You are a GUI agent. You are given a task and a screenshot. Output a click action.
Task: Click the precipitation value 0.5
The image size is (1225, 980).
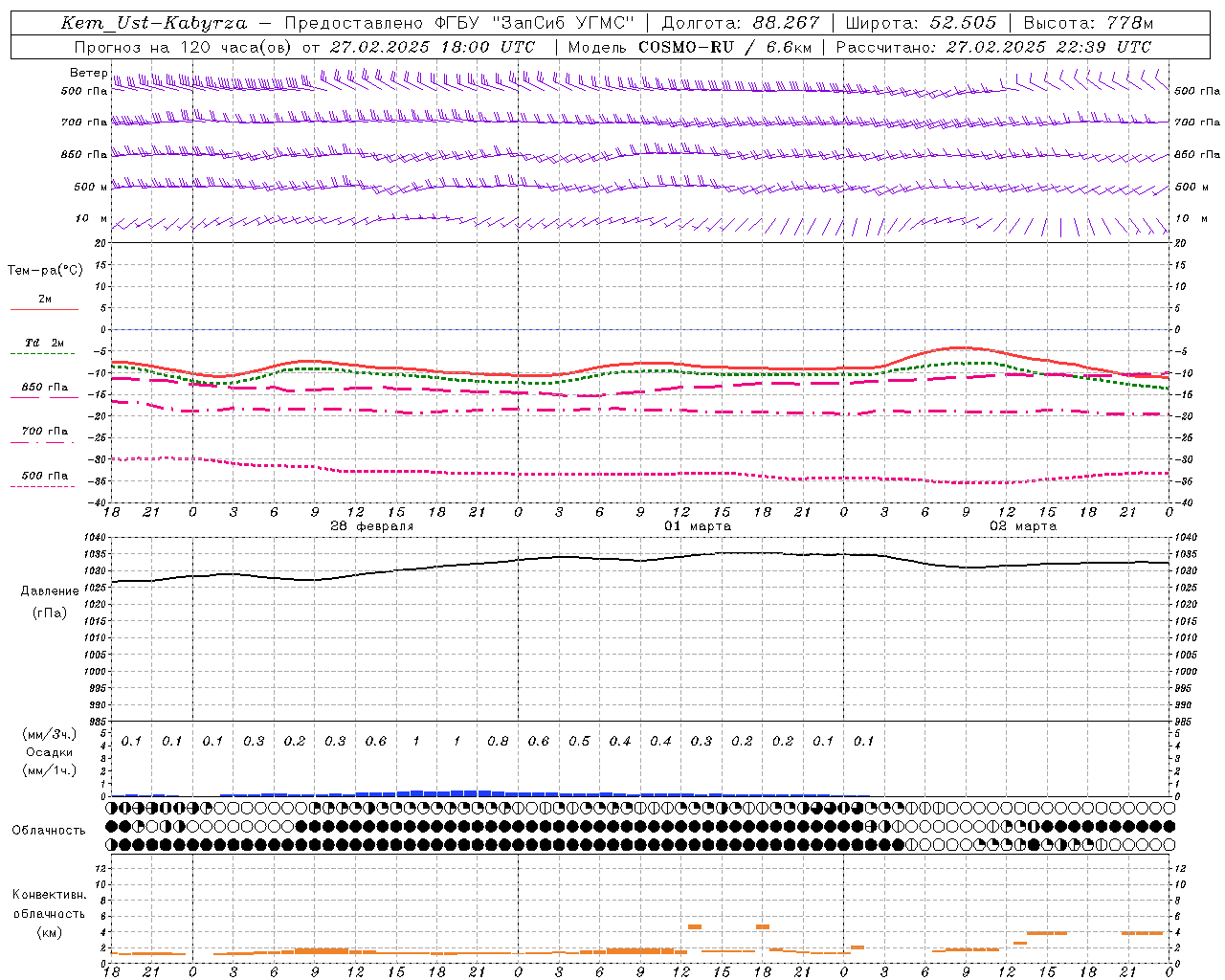click(579, 742)
